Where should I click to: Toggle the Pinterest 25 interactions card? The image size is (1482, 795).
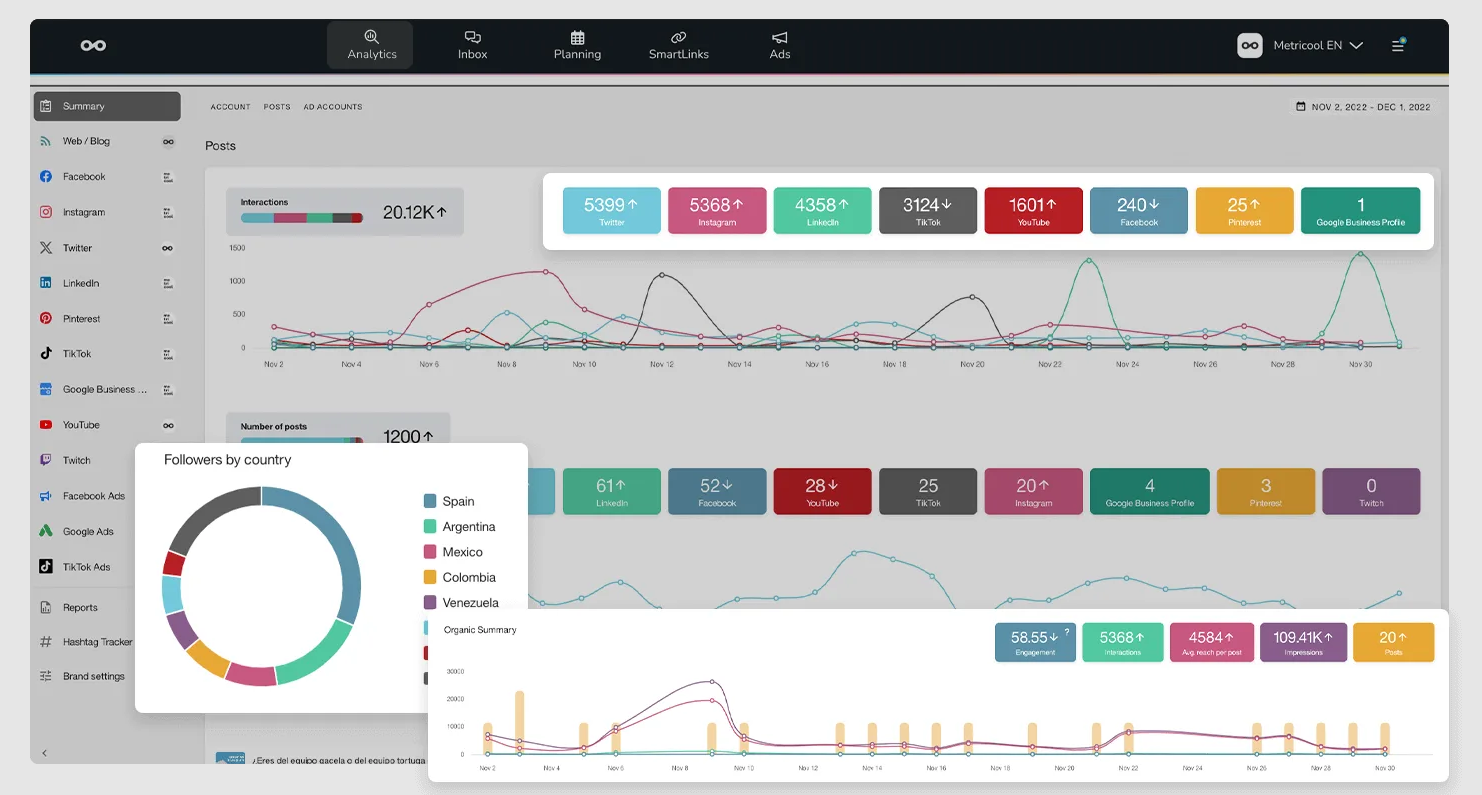1244,210
